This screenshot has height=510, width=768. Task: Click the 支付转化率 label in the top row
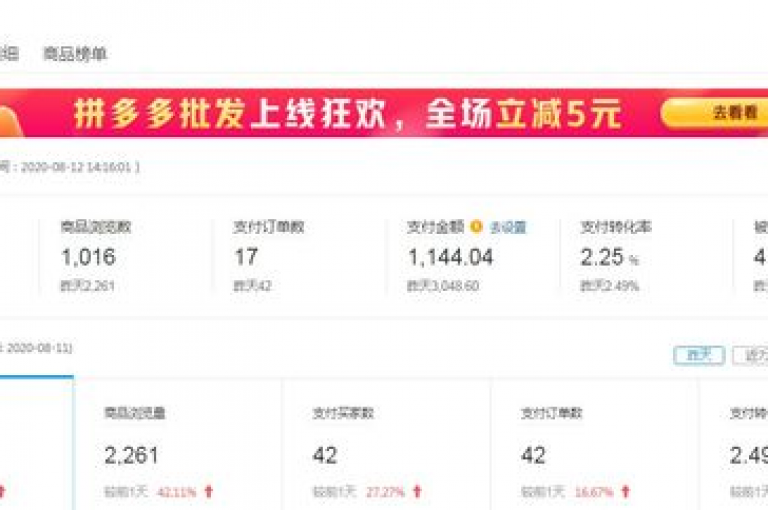coord(616,227)
